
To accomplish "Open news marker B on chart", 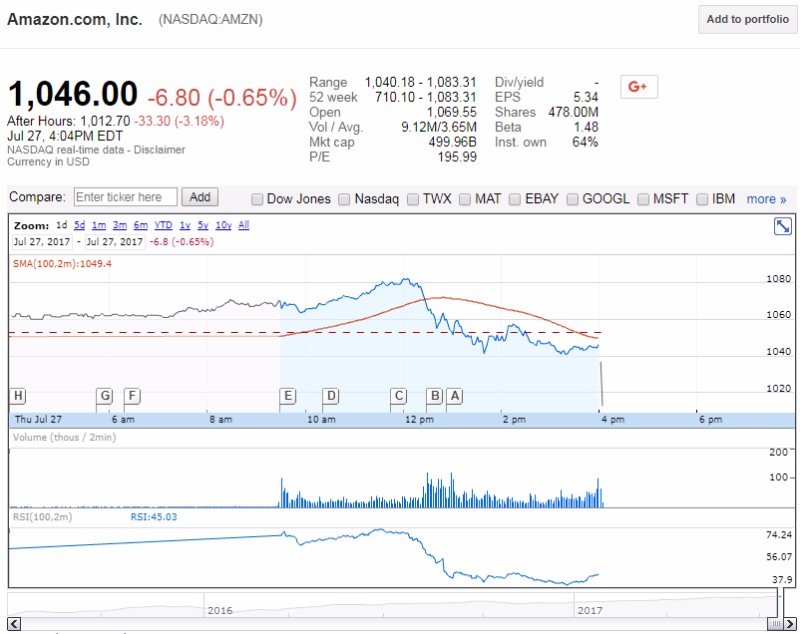I will pyautogui.click(x=435, y=396).
